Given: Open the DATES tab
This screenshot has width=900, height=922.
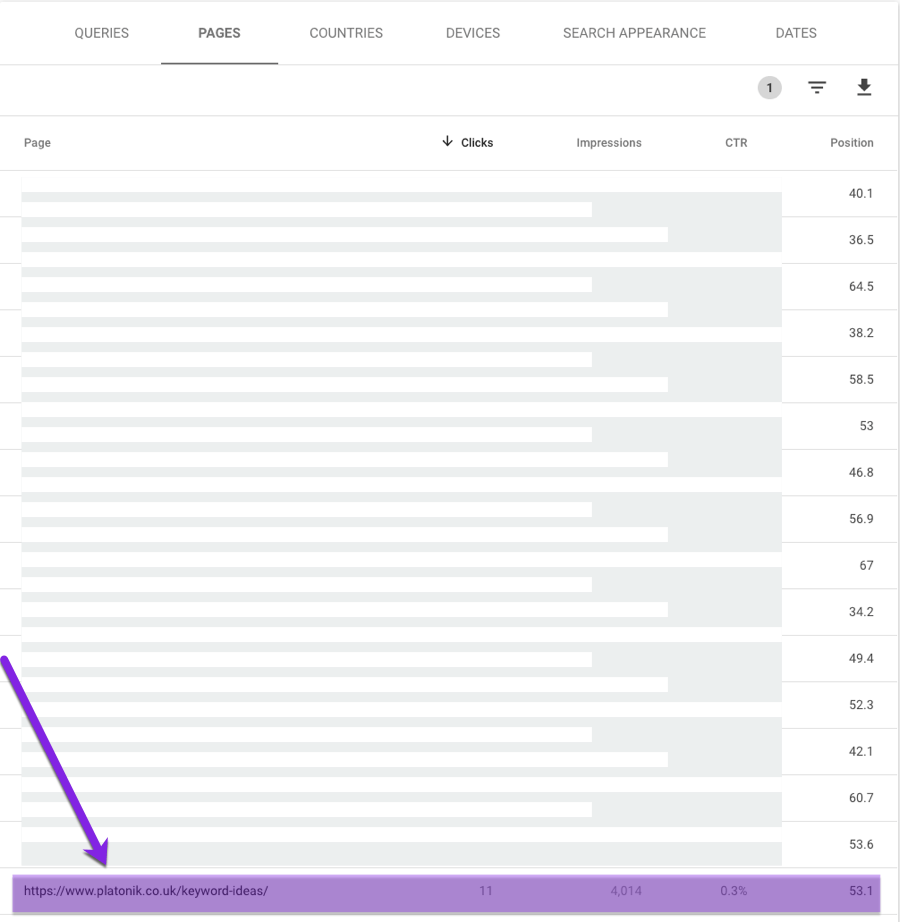Looking at the screenshot, I should coord(796,33).
